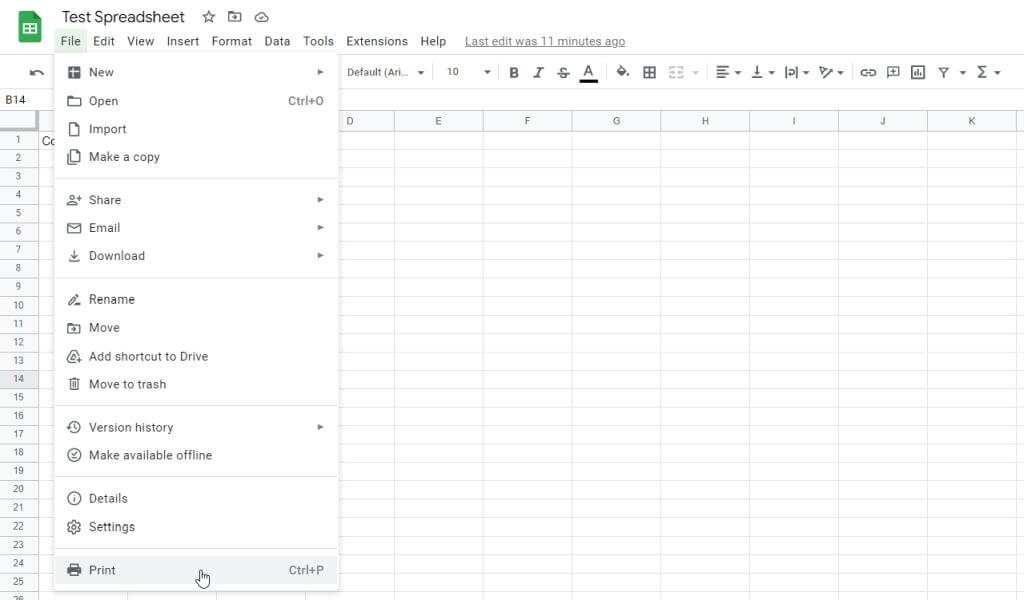
Task: Open Settings from the File menu
Action: (x=196, y=527)
